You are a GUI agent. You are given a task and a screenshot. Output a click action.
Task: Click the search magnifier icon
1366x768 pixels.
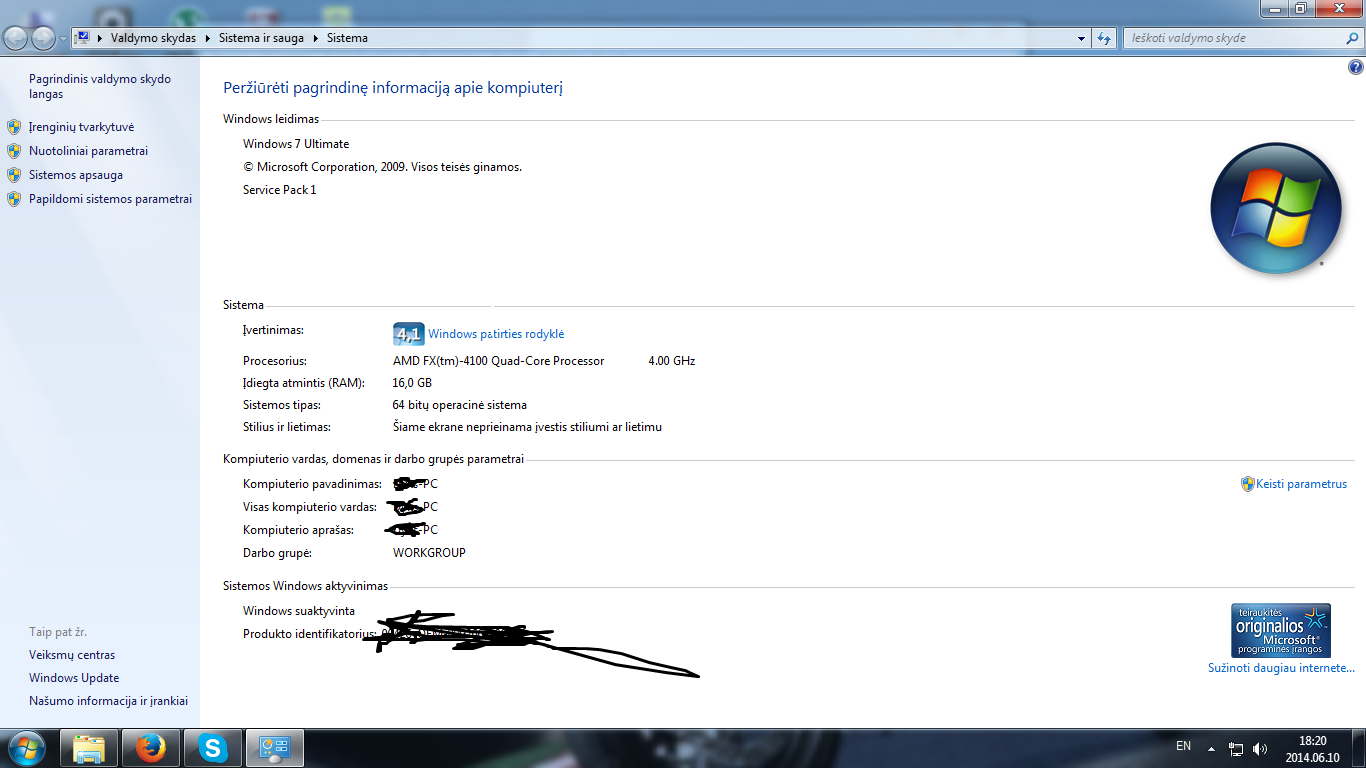tap(1352, 38)
